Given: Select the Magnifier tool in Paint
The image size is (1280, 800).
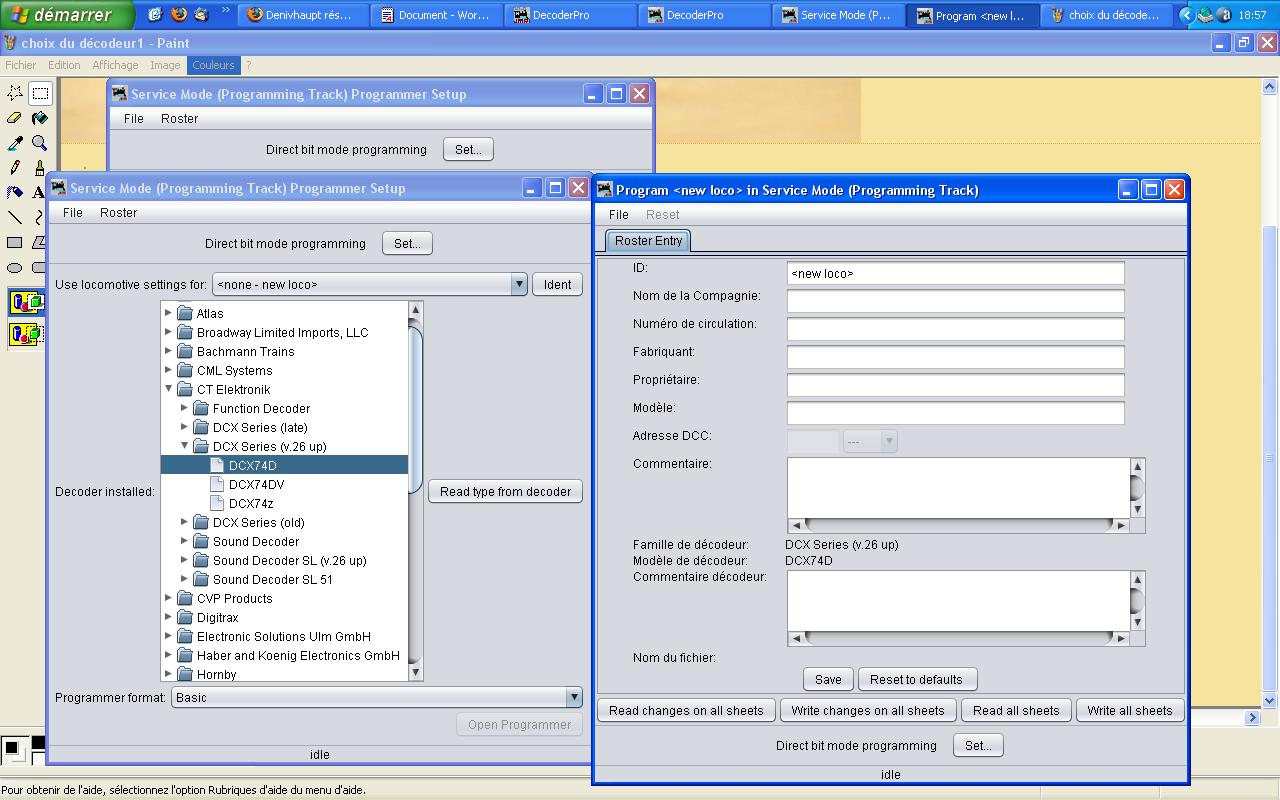Looking at the screenshot, I should 40,143.
